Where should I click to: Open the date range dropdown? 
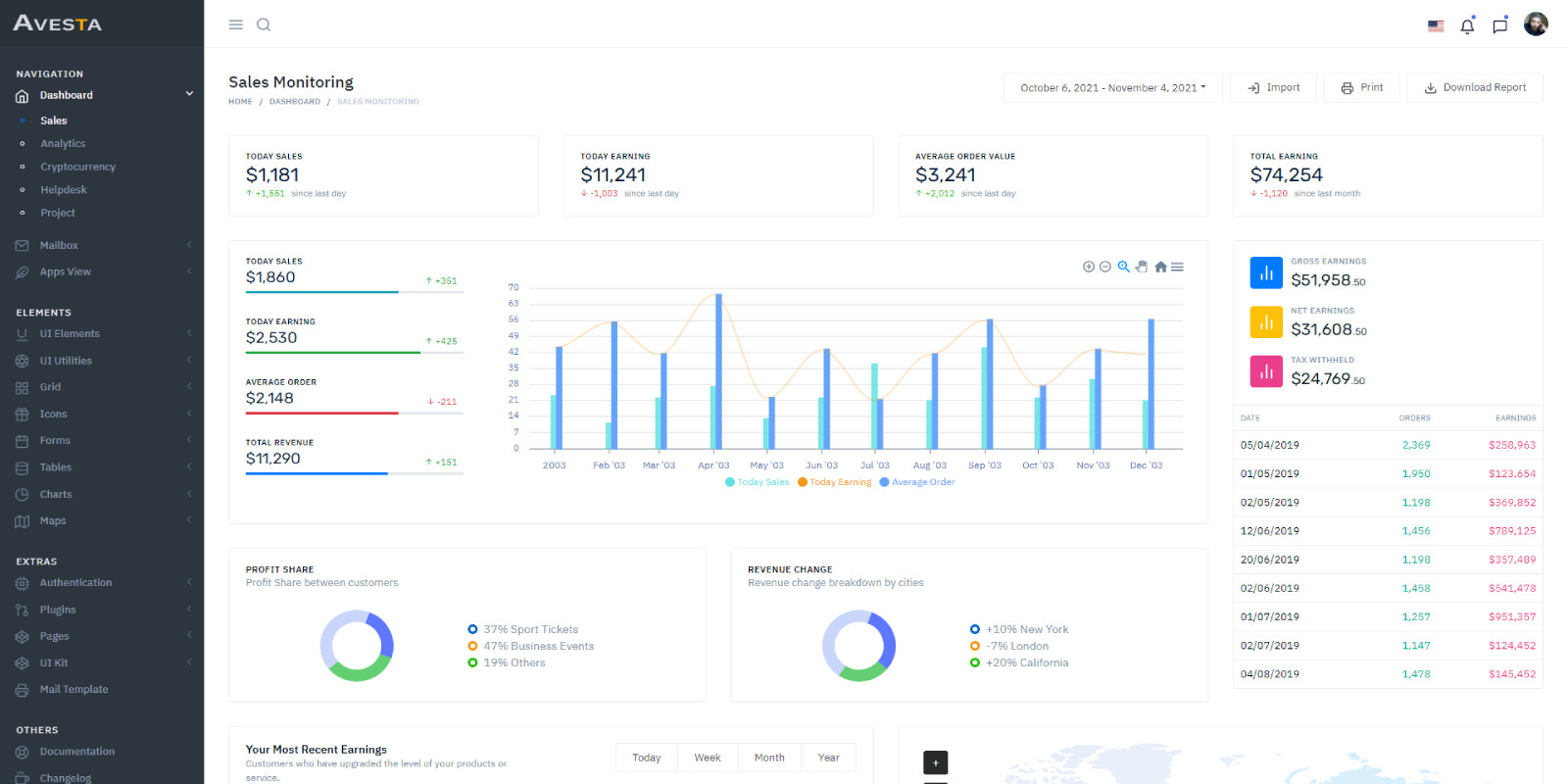tap(1112, 88)
